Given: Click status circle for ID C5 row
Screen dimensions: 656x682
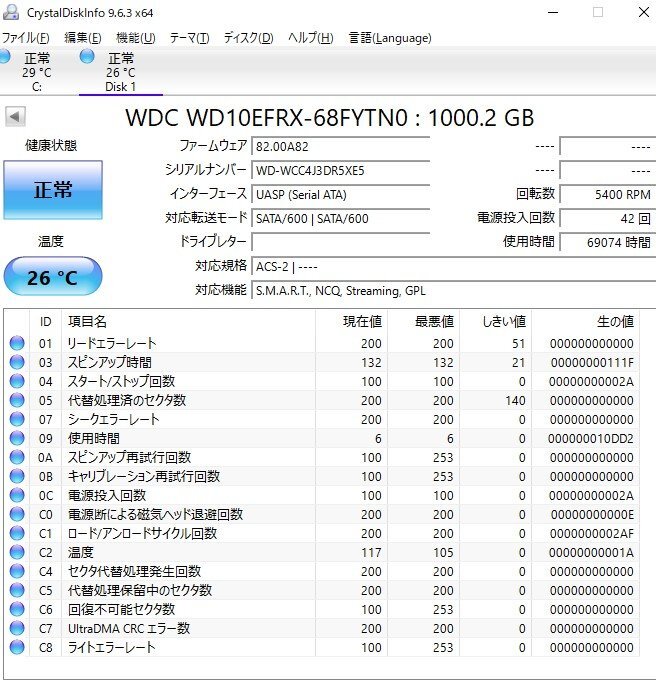Looking at the screenshot, I should click(17, 590).
